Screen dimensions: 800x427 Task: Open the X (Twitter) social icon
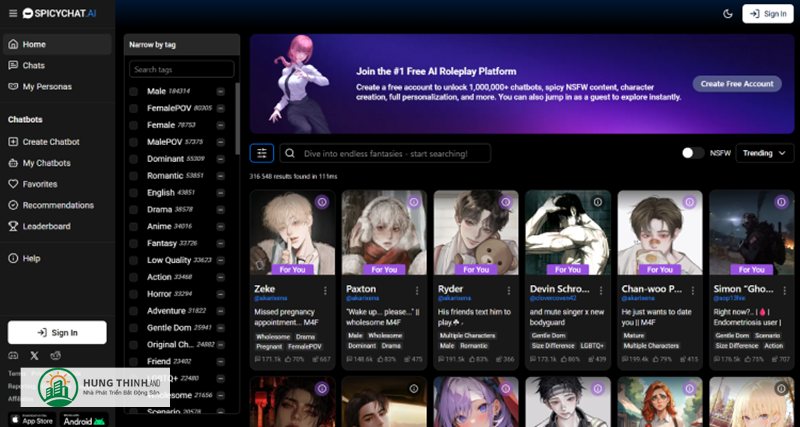pyautogui.click(x=35, y=355)
